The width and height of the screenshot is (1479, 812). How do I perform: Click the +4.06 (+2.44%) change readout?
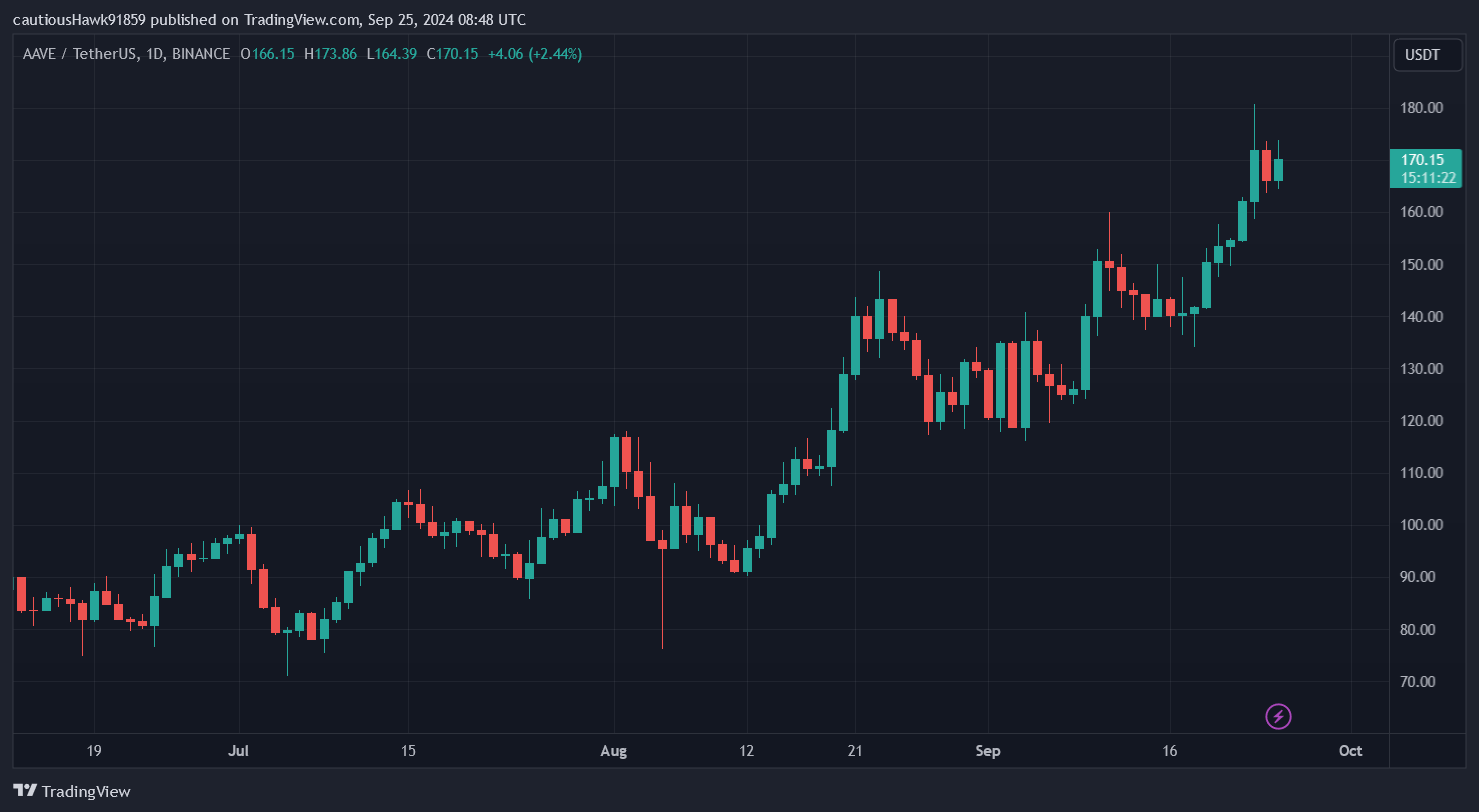(x=535, y=54)
